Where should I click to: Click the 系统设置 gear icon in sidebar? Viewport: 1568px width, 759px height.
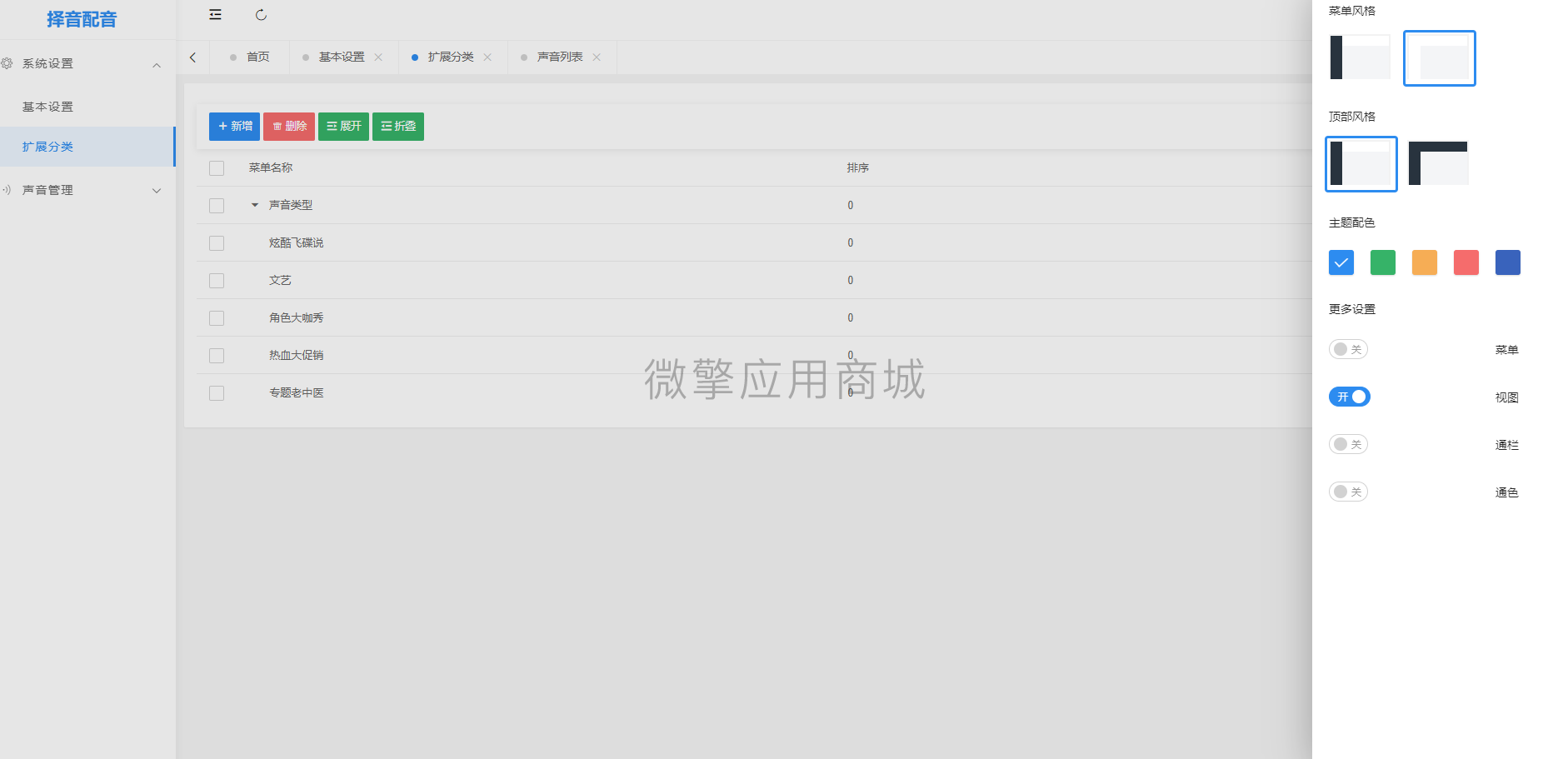click(8, 62)
